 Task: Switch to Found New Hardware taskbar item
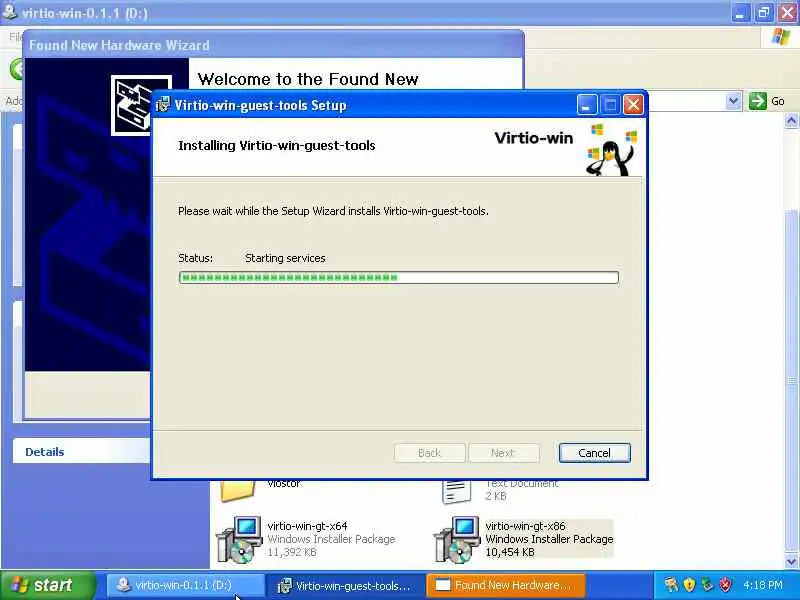coord(506,586)
